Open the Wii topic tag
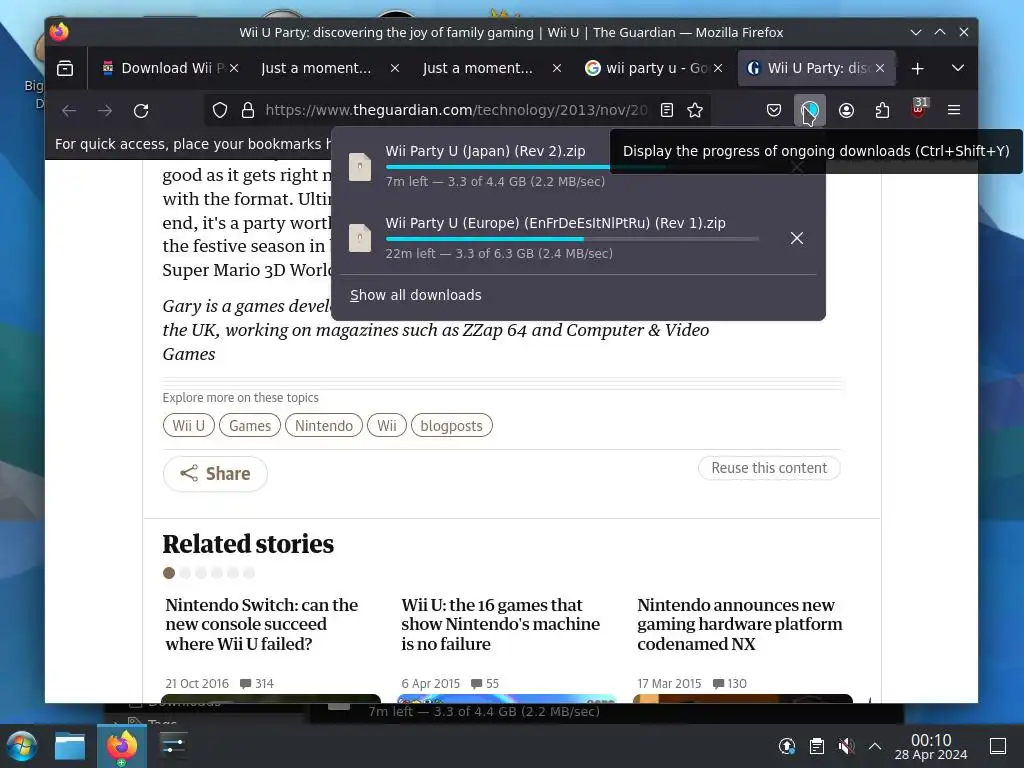 pyautogui.click(x=387, y=426)
